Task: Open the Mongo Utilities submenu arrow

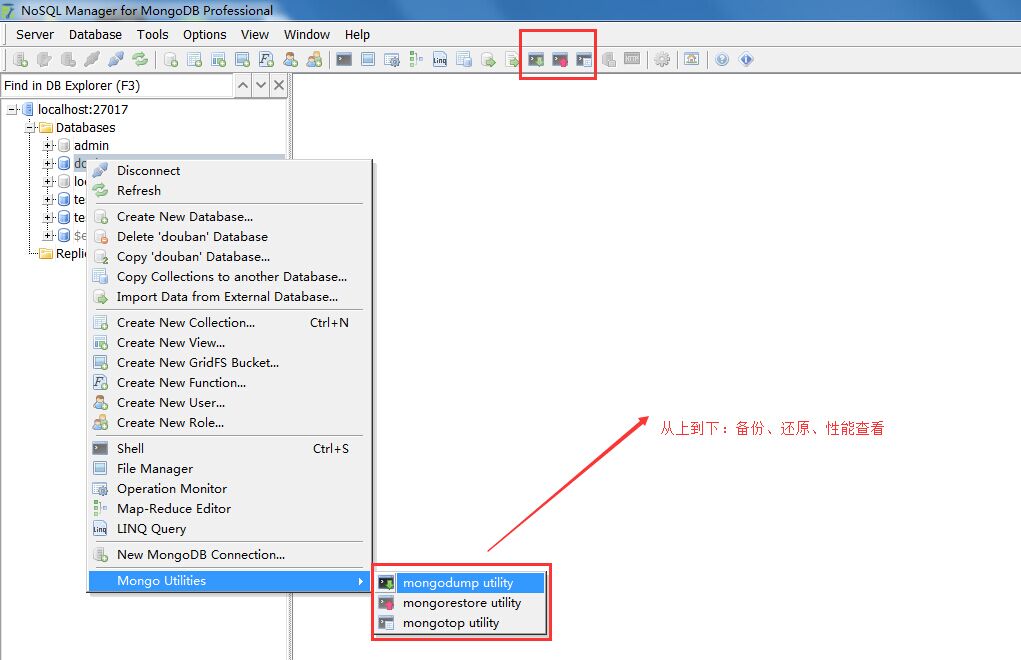Action: [360, 581]
